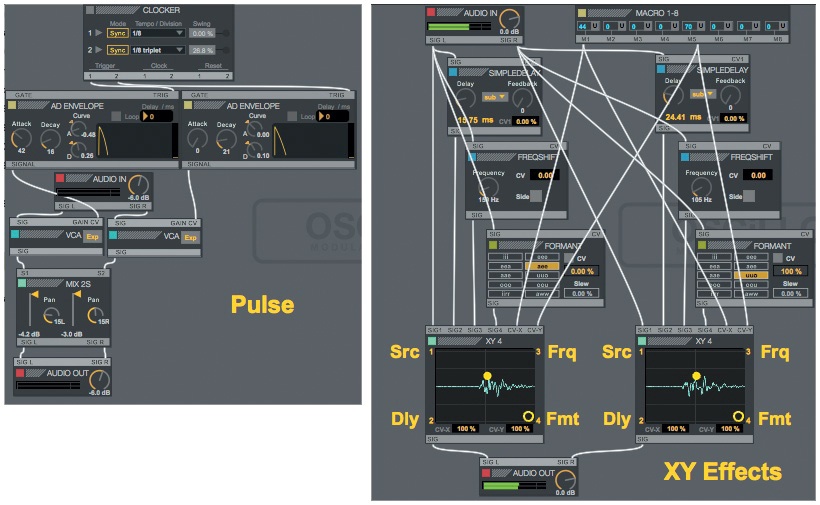Click the FORMANT CV amount field showing 100 %
Image resolution: width=820 pixels, height=505 pixels.
(x=790, y=271)
